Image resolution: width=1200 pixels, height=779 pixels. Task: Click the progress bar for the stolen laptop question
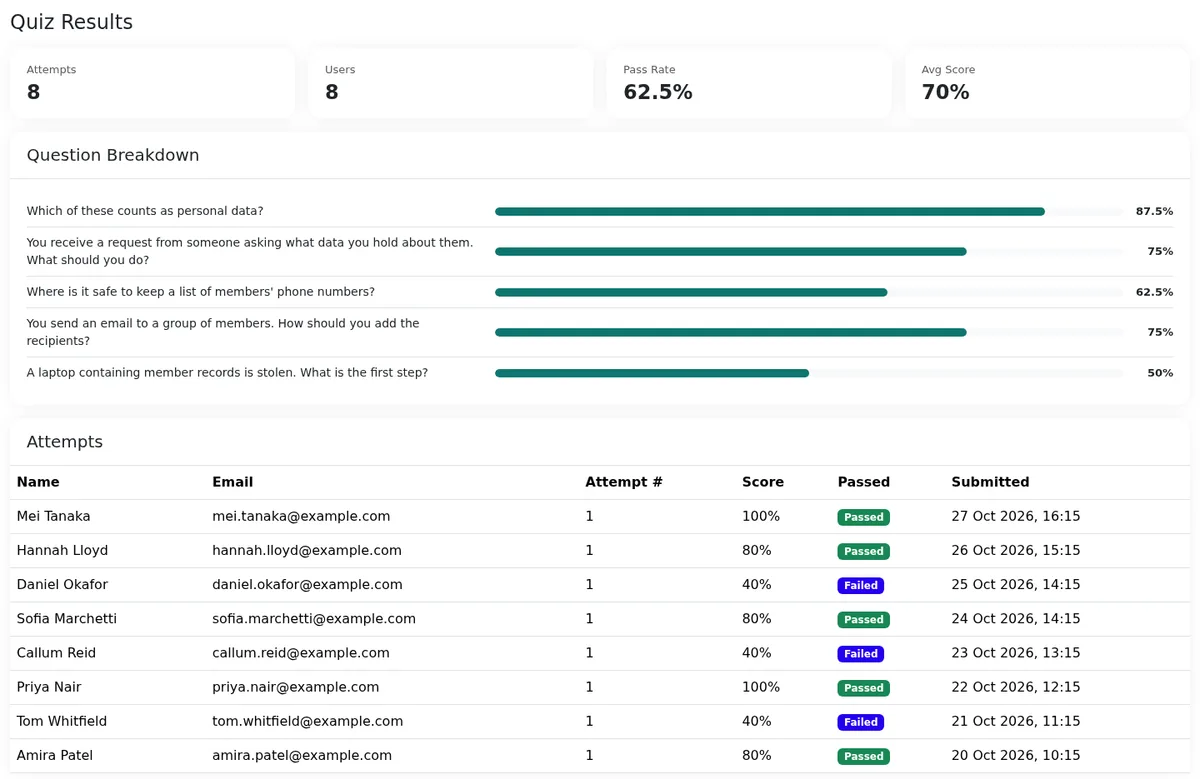pyautogui.click(x=809, y=373)
